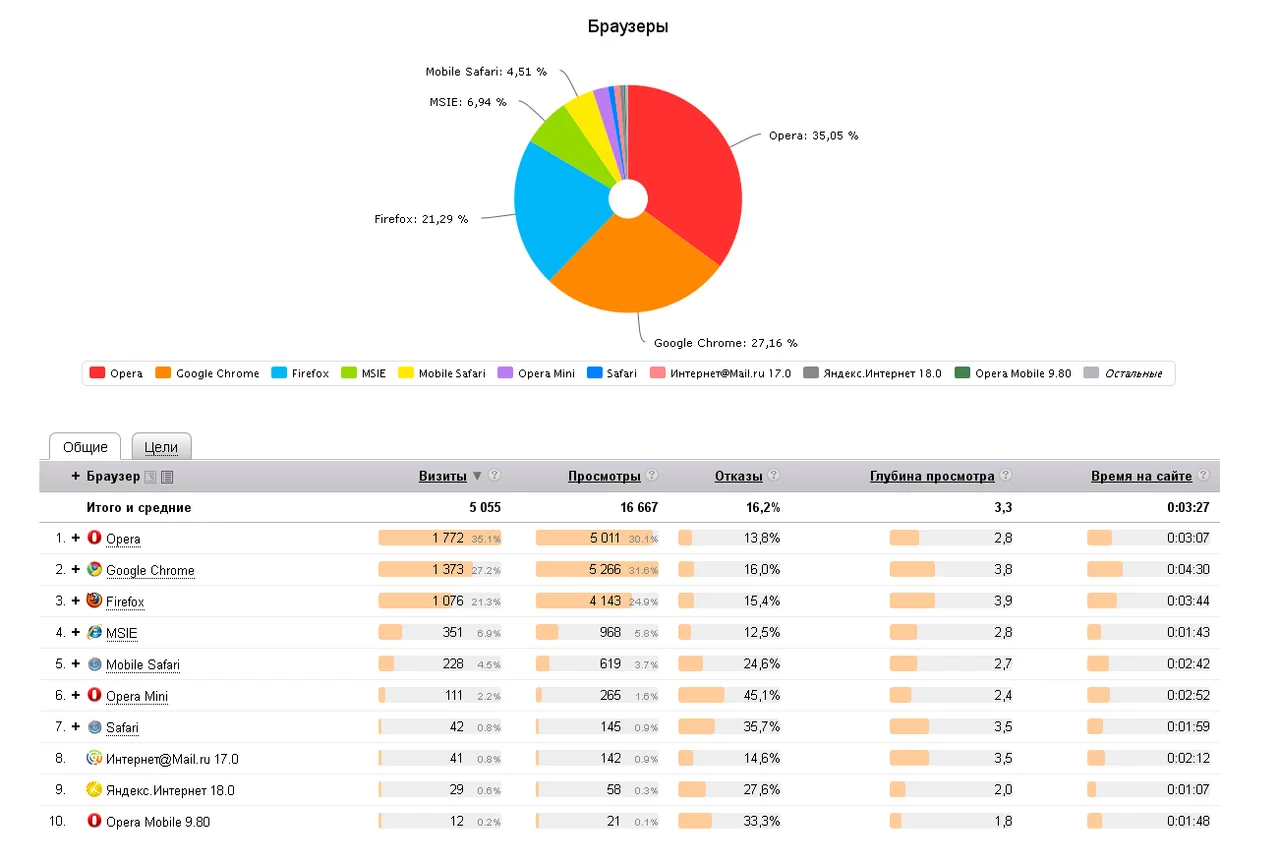
Task: Expand the Safari row with plus sign
Action: [75, 727]
